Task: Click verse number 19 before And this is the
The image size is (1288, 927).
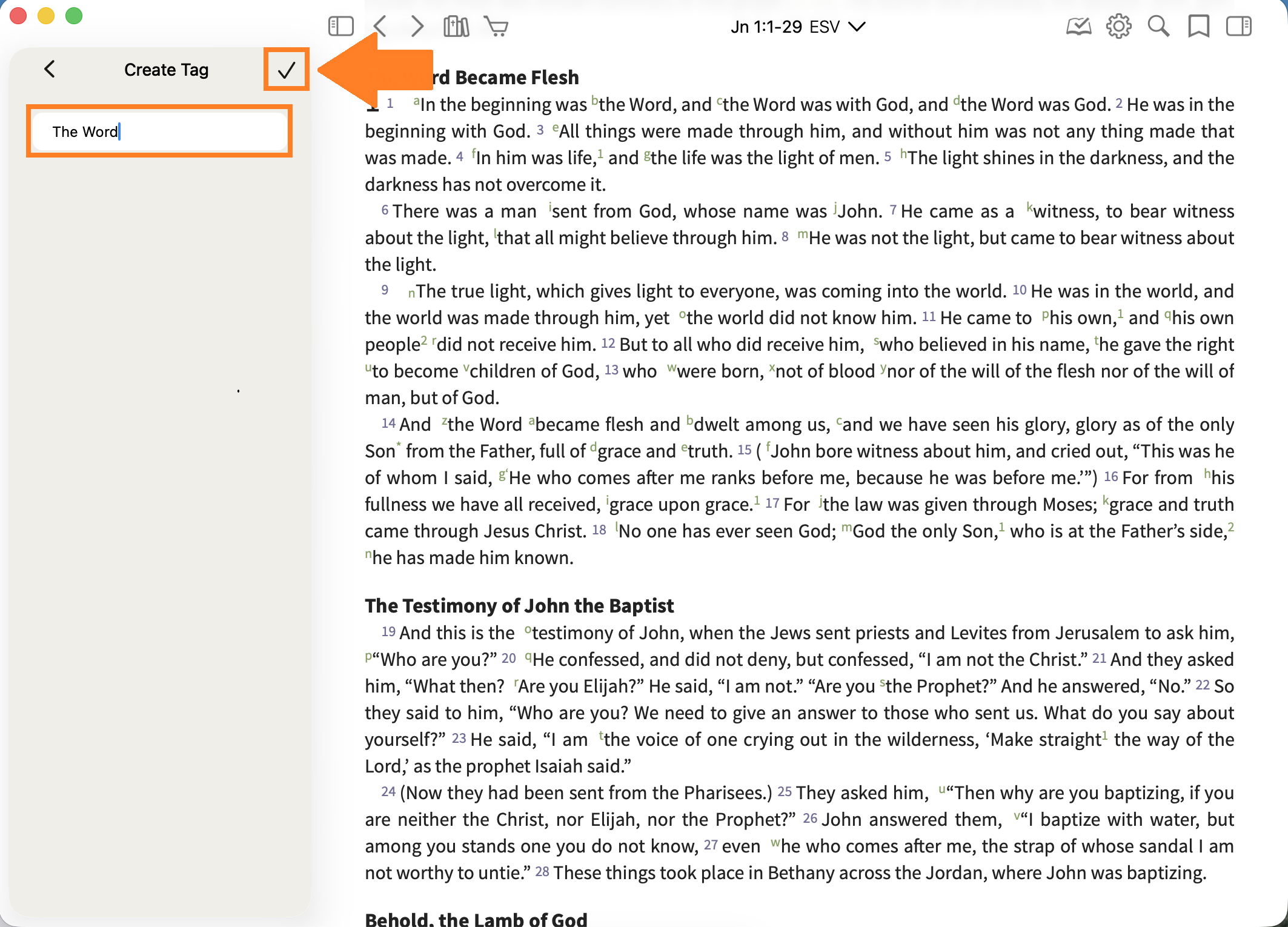Action: pos(388,632)
